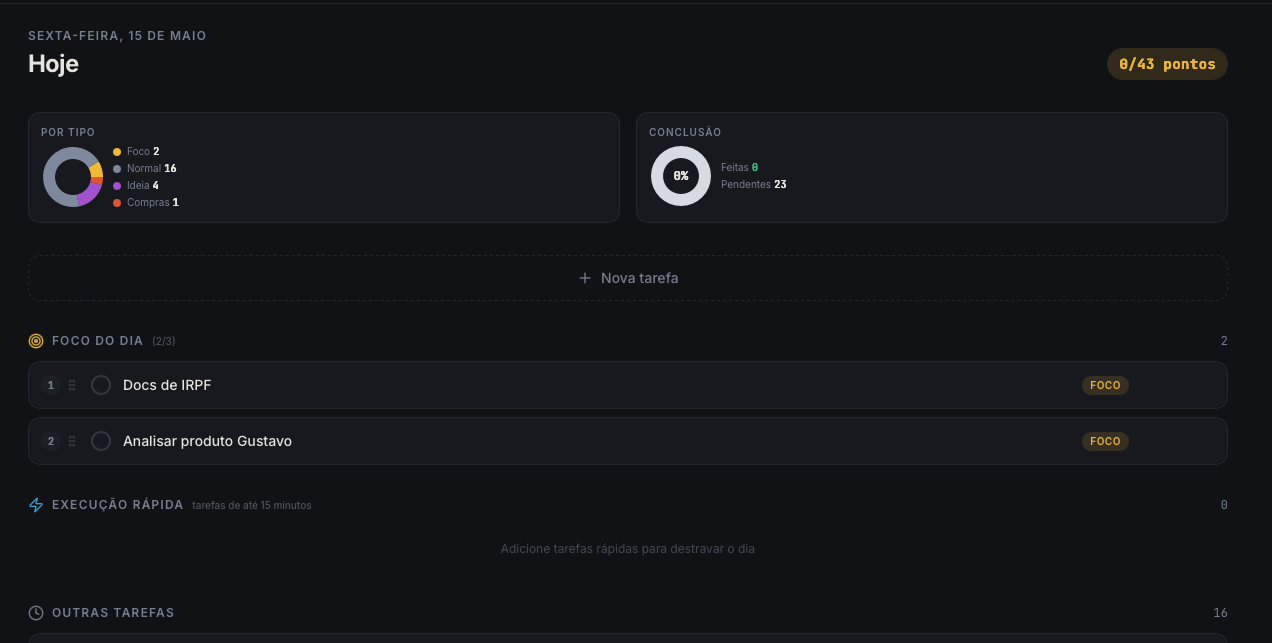Viewport: 1272px width, 643px height.
Task: Click the Execução Rápida section header
Action: pyautogui.click(x=118, y=505)
